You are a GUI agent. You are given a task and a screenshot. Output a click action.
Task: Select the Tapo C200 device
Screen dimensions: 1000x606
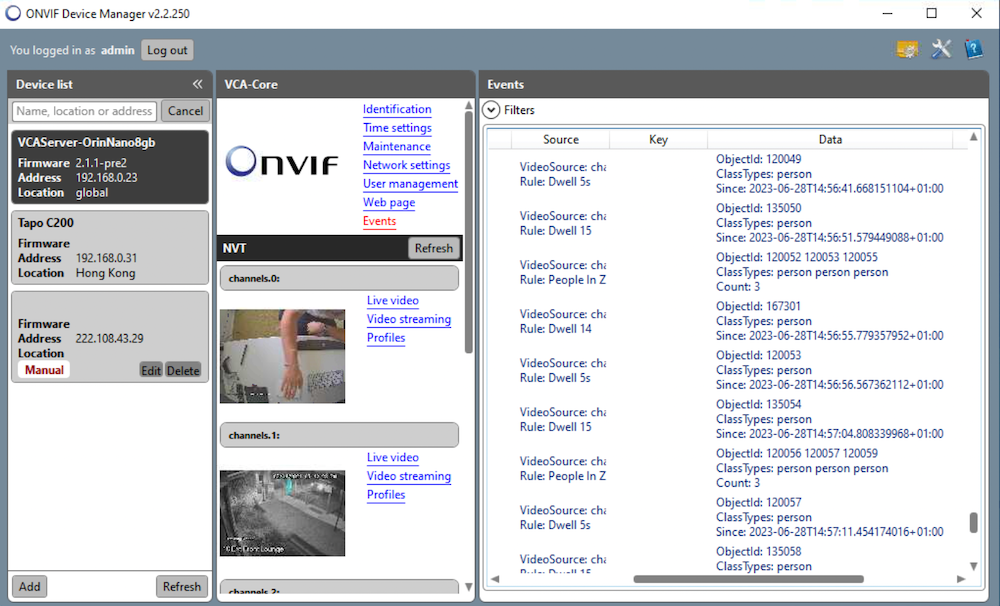point(110,248)
